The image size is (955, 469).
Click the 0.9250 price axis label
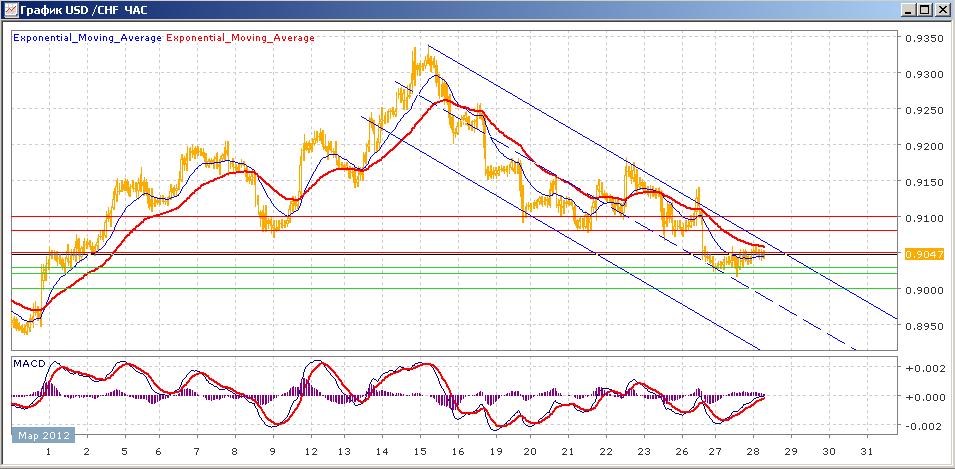925,110
